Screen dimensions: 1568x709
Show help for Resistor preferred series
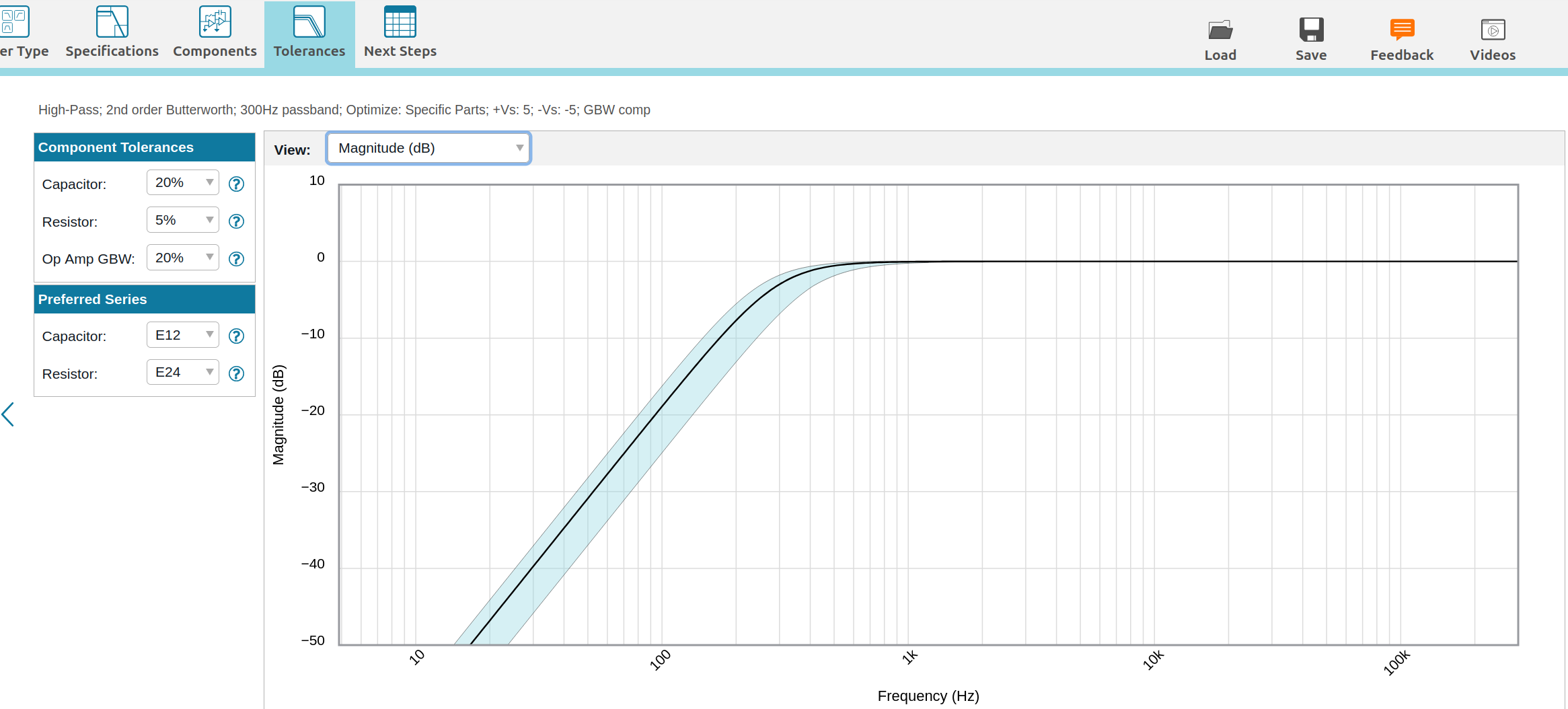tap(236, 373)
